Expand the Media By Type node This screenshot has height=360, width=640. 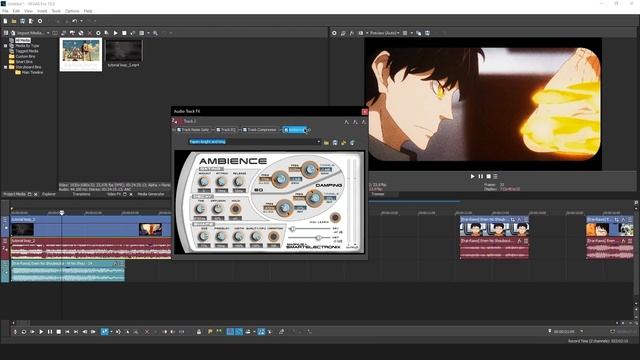(6, 46)
